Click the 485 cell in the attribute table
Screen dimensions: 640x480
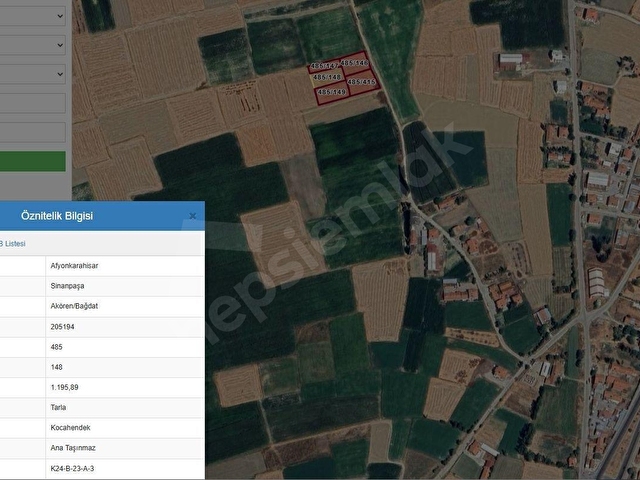click(125, 347)
